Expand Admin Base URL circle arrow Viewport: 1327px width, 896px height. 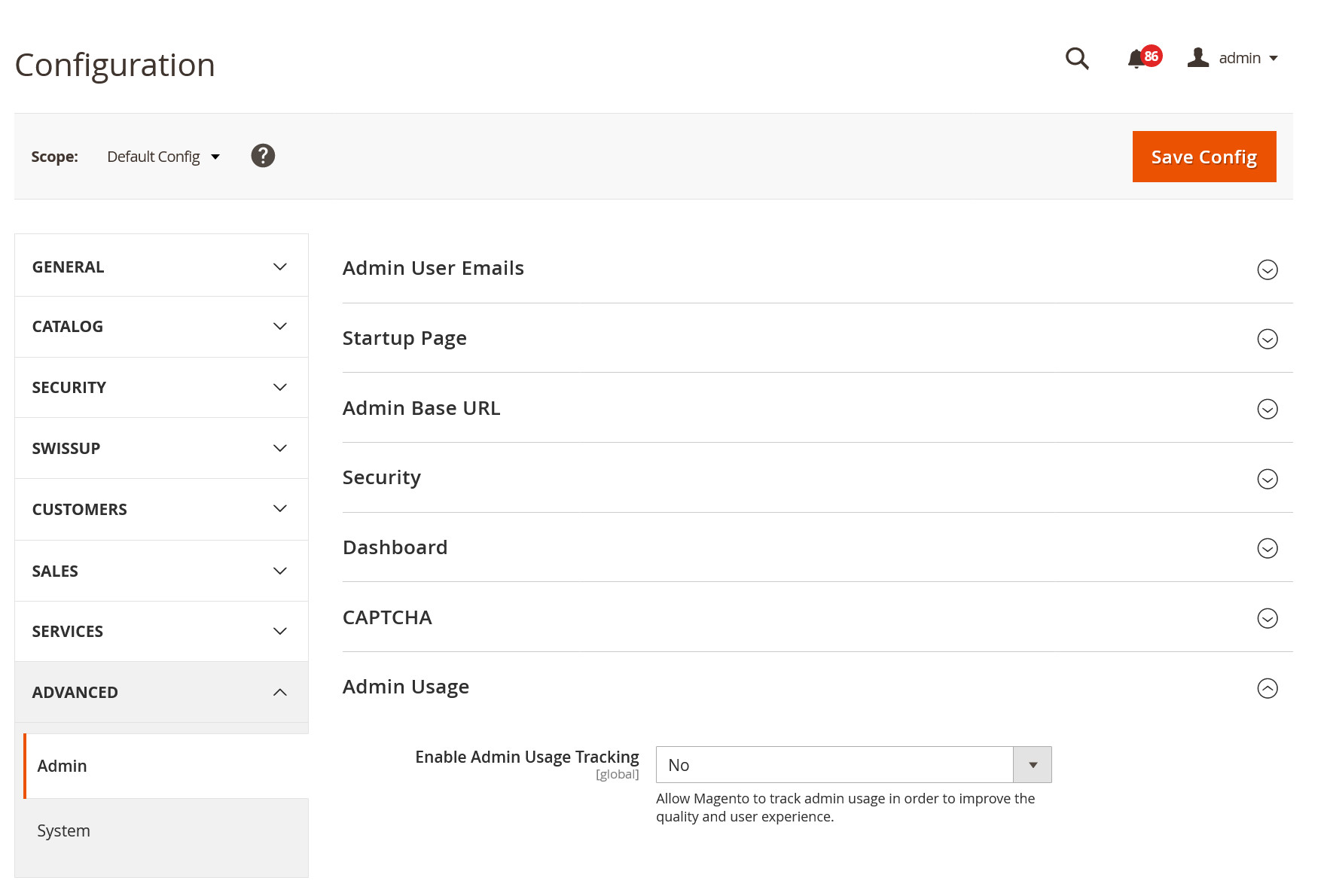(1268, 409)
